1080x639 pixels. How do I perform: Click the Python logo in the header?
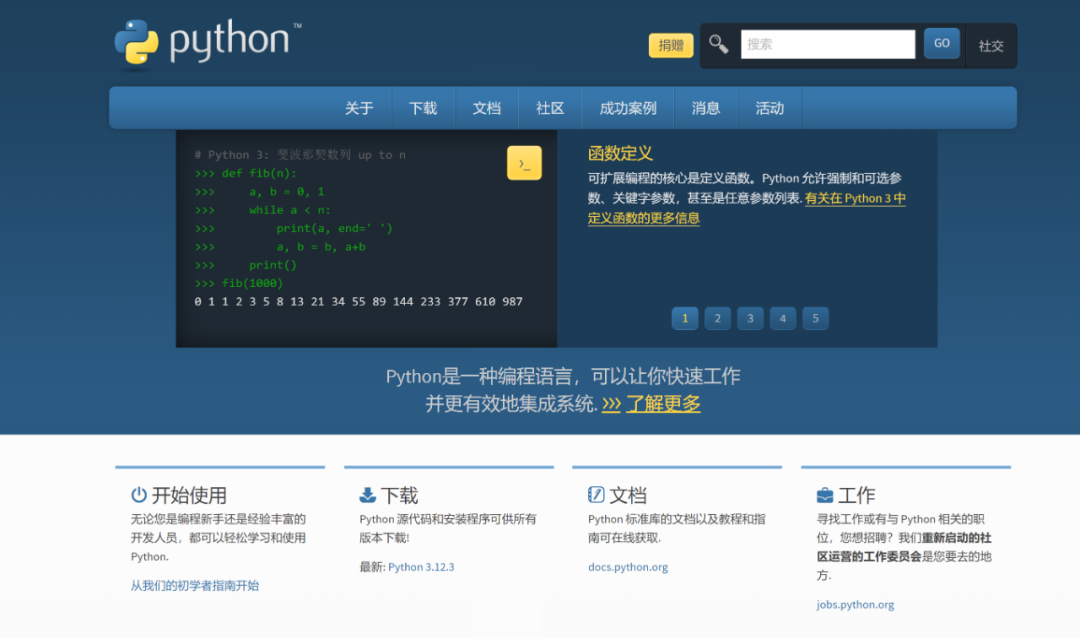[x=208, y=45]
